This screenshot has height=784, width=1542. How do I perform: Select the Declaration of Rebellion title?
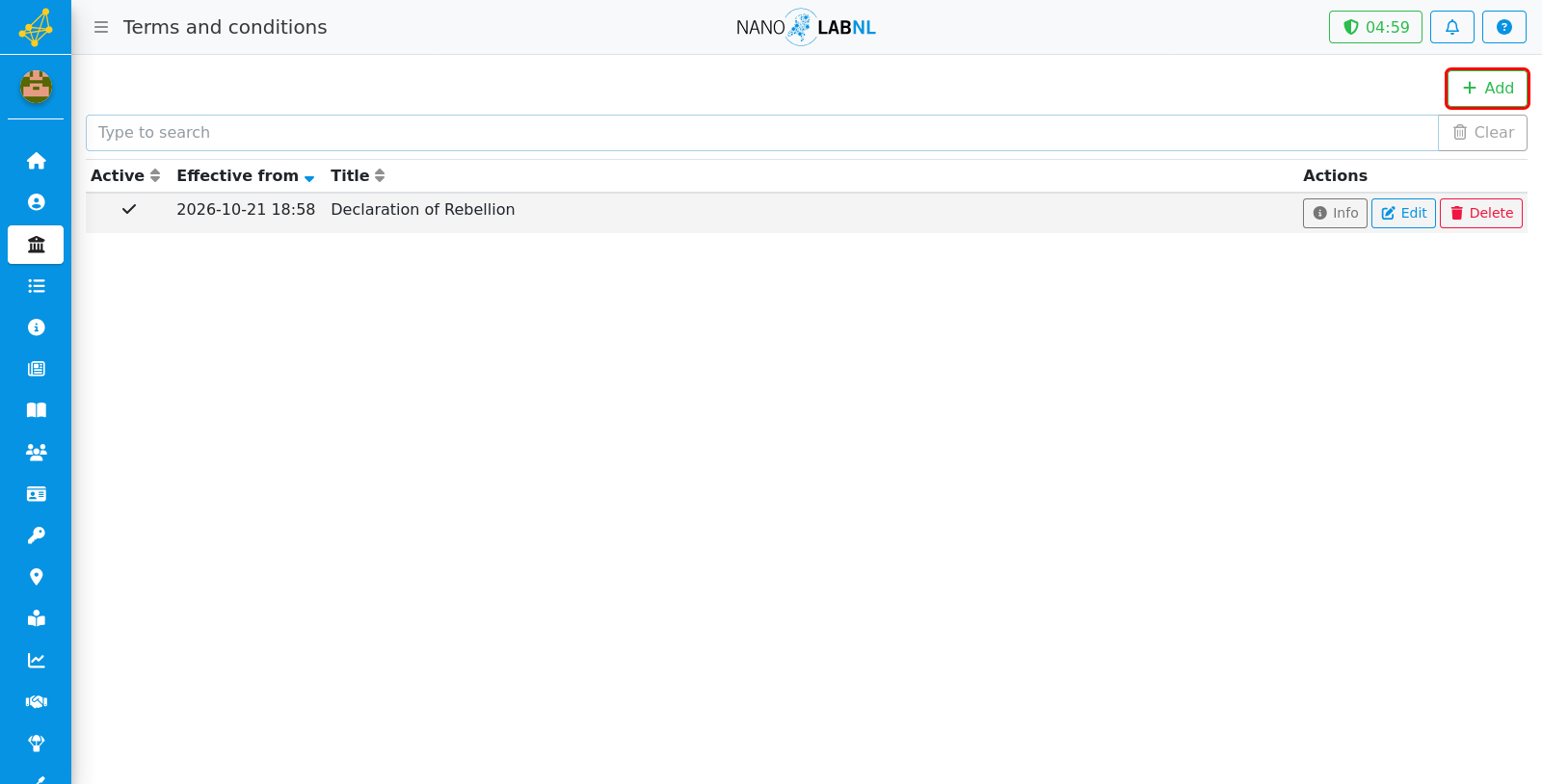[422, 210]
